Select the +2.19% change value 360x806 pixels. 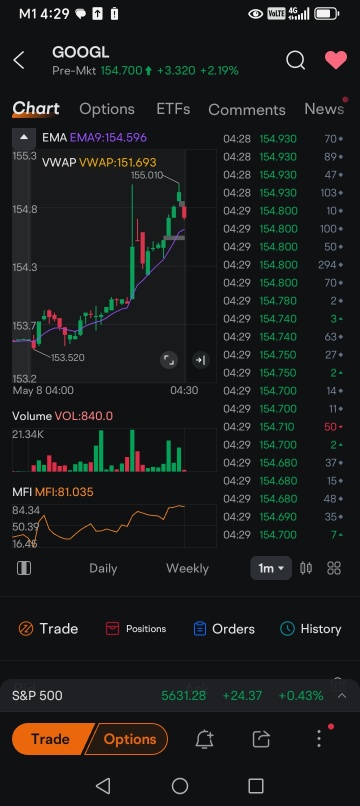coord(219,71)
